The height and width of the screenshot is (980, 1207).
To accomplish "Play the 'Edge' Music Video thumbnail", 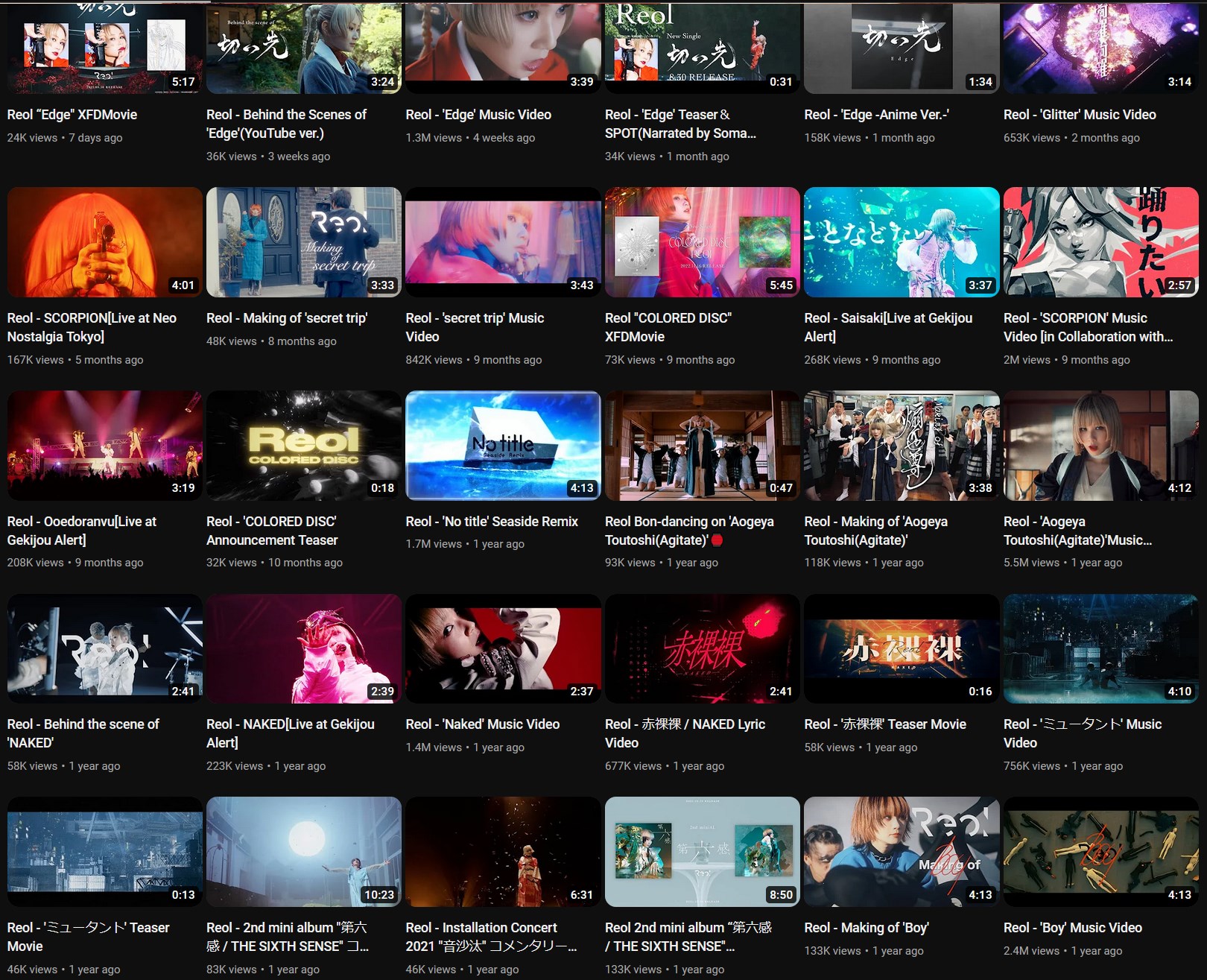I will 504,48.
